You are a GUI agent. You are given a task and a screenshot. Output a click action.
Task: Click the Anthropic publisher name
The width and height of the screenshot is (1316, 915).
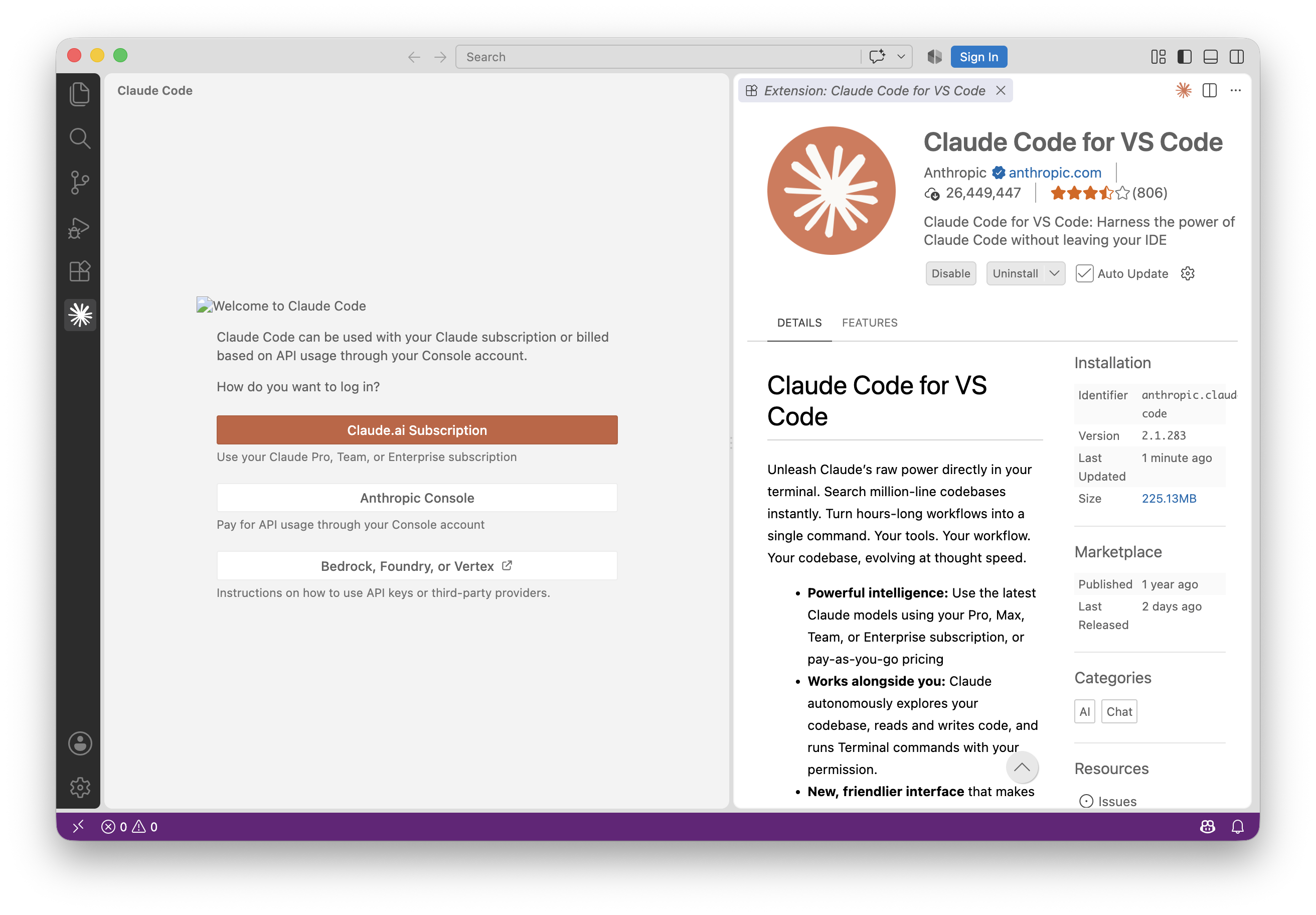pos(954,173)
